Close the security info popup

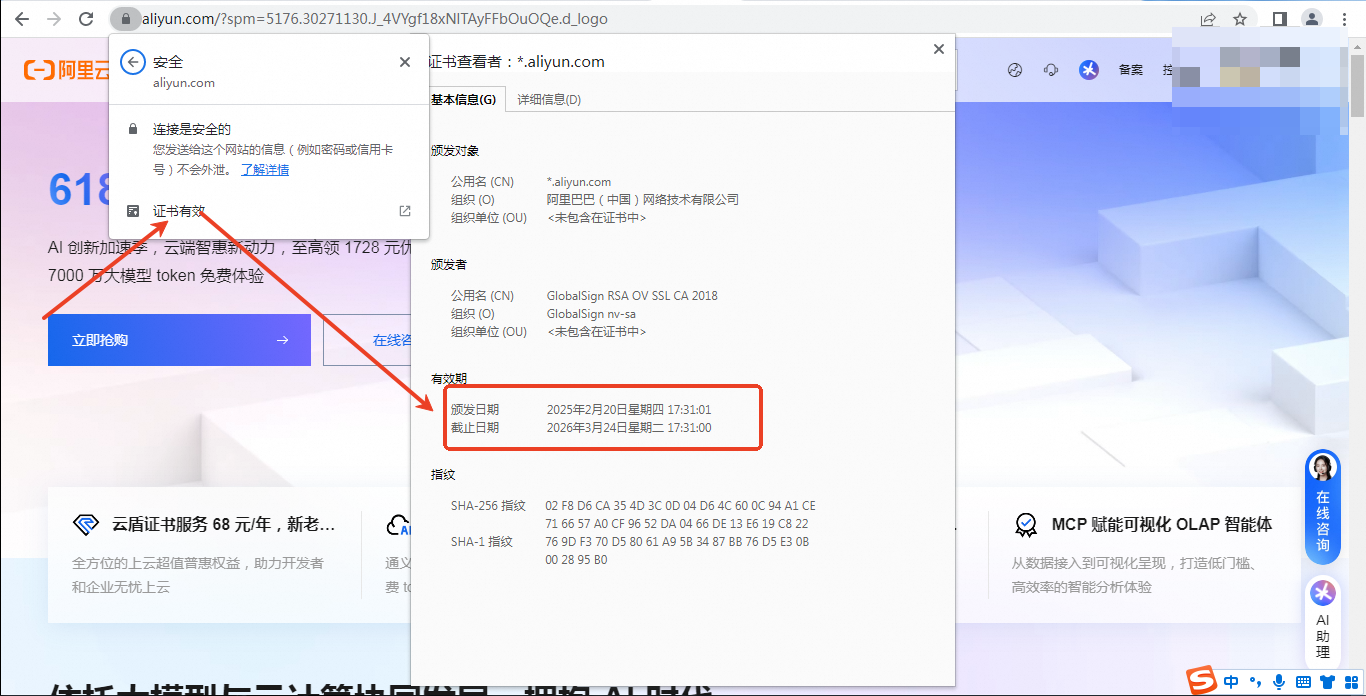coord(404,62)
